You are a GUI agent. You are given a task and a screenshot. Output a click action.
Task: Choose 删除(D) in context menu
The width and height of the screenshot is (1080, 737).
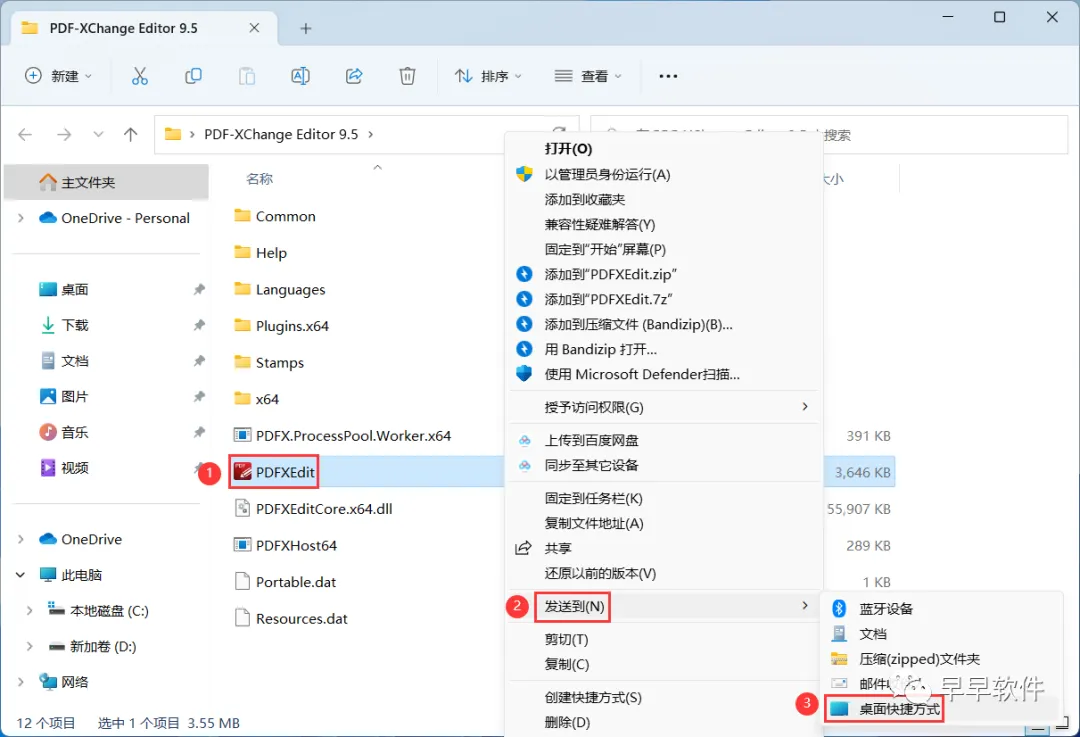(x=567, y=722)
